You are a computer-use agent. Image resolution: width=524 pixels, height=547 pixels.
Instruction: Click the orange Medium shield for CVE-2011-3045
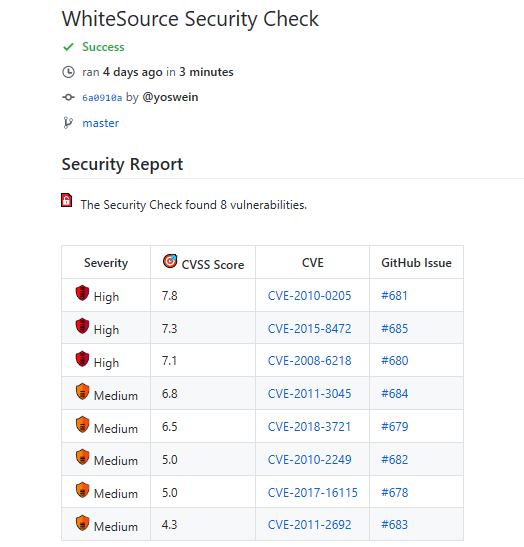(82, 391)
